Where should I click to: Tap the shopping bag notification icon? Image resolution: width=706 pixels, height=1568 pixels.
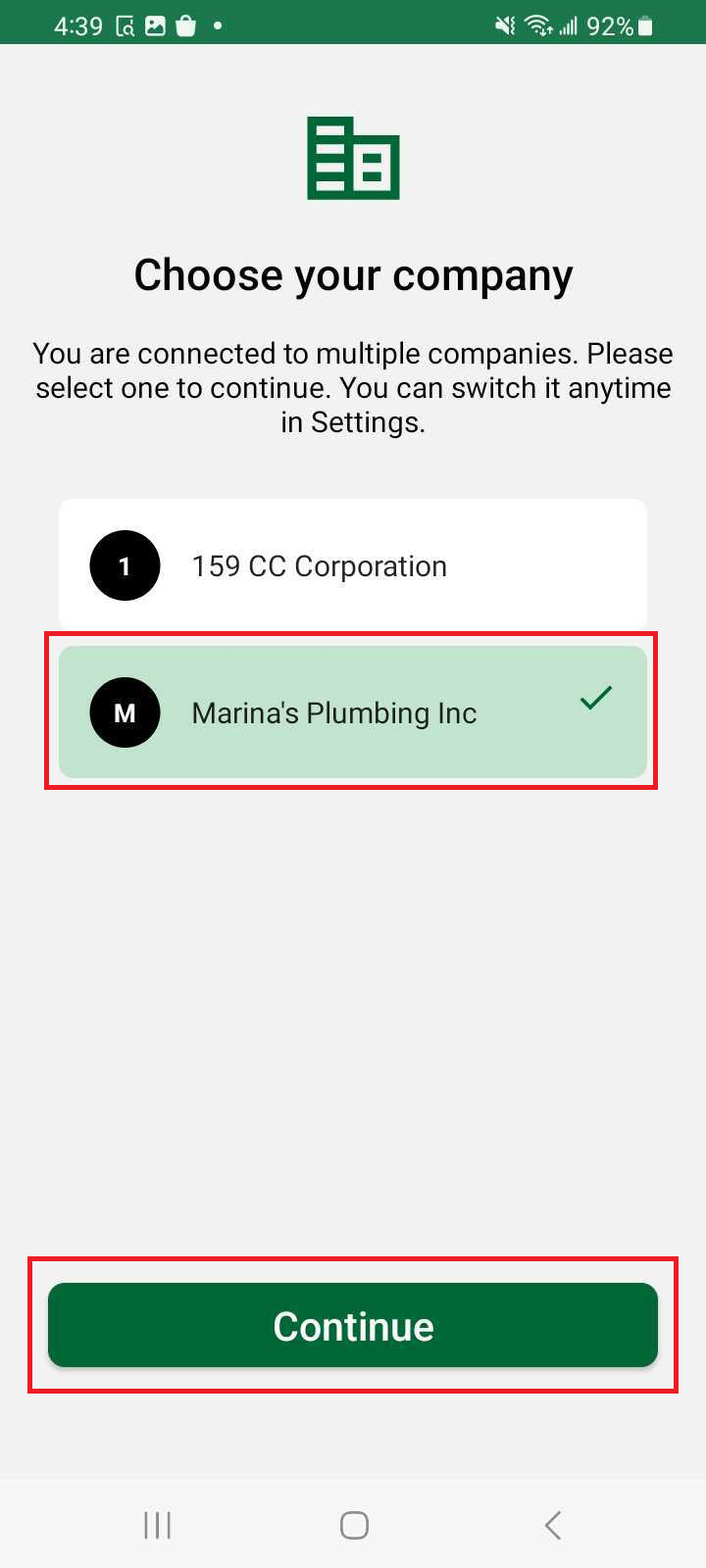[x=185, y=26]
